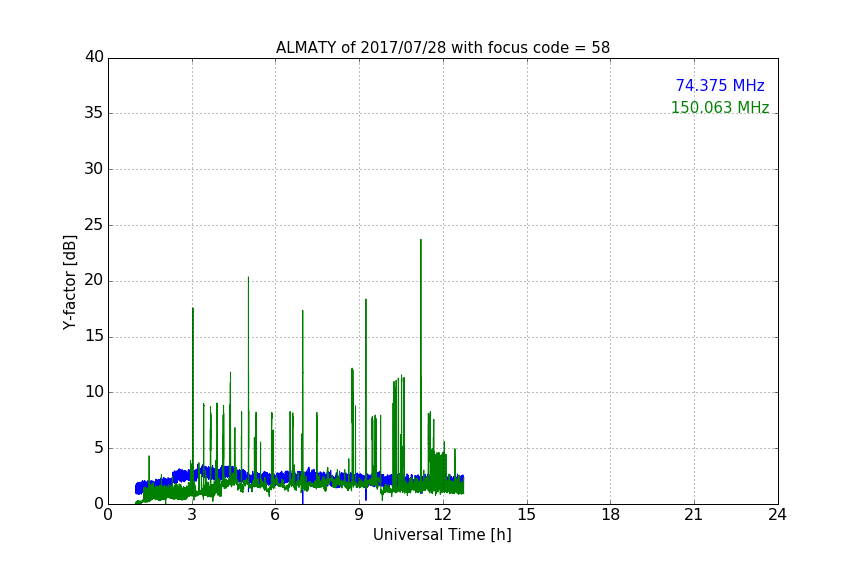Click the y-axis tick label 40
Screen dimensions: 864x576
click(x=94, y=57)
